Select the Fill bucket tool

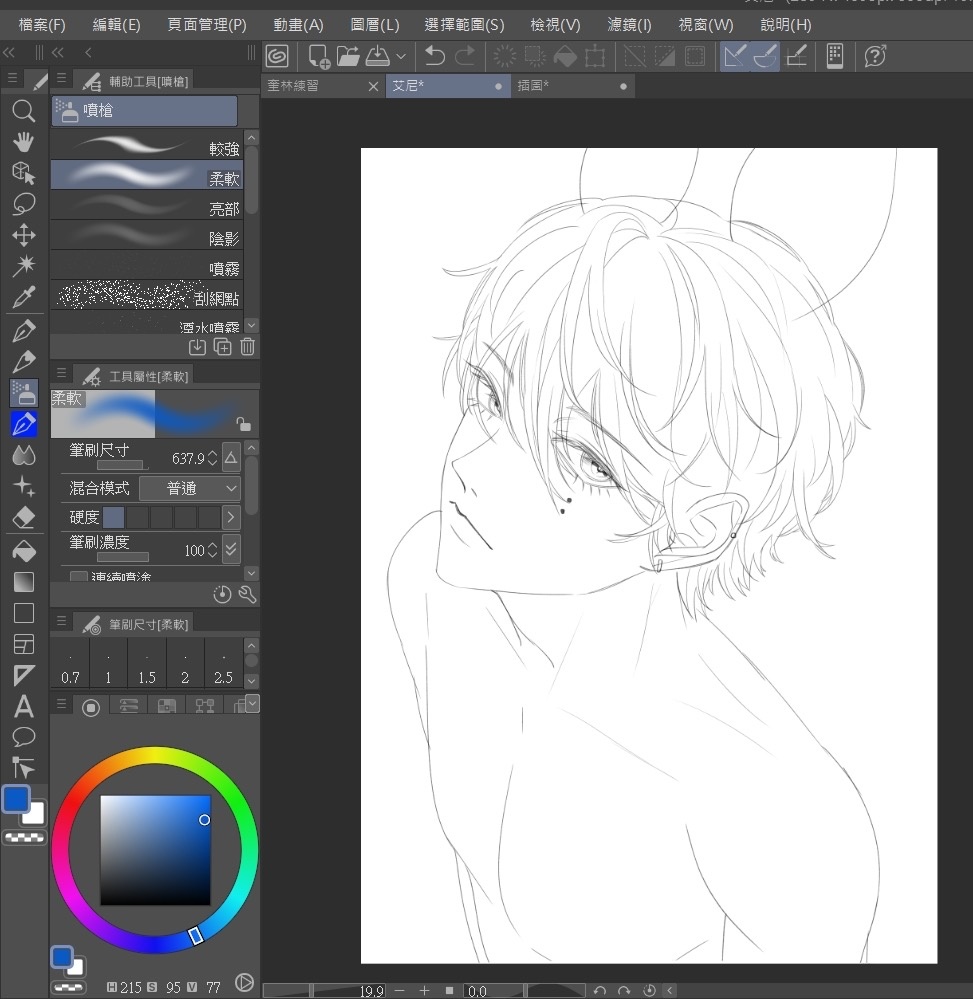24,551
